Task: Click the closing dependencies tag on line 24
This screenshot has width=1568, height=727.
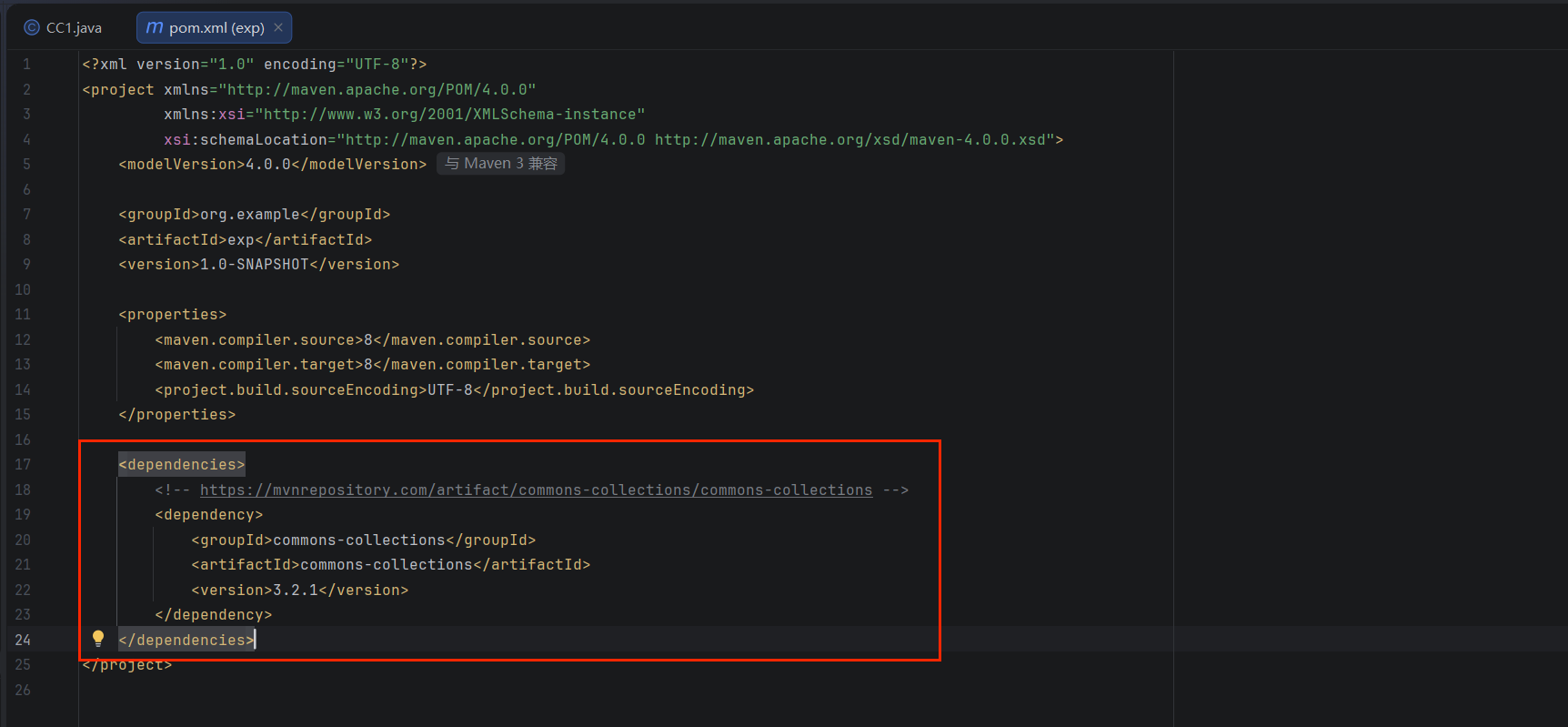Action: pyautogui.click(x=186, y=640)
